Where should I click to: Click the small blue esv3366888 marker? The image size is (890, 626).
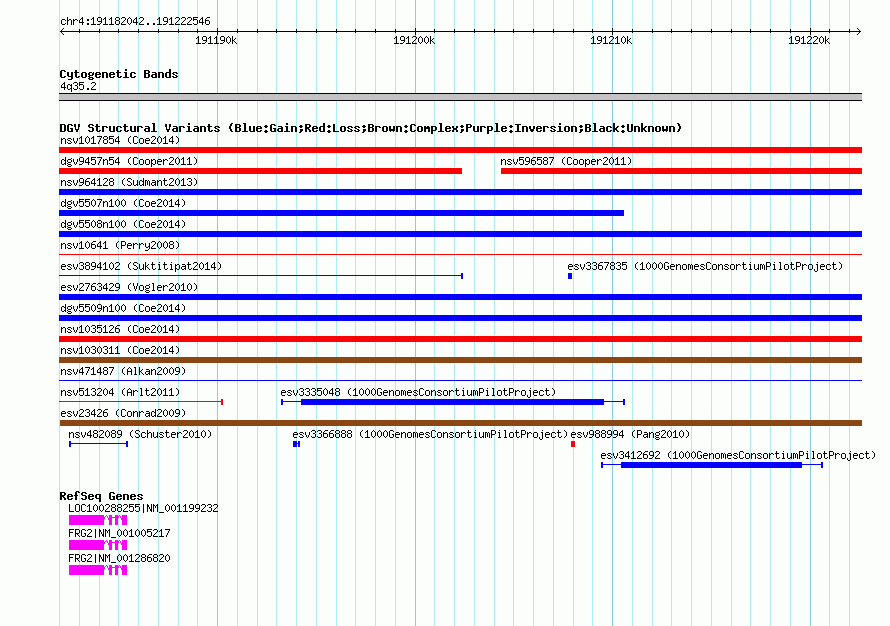point(296,444)
